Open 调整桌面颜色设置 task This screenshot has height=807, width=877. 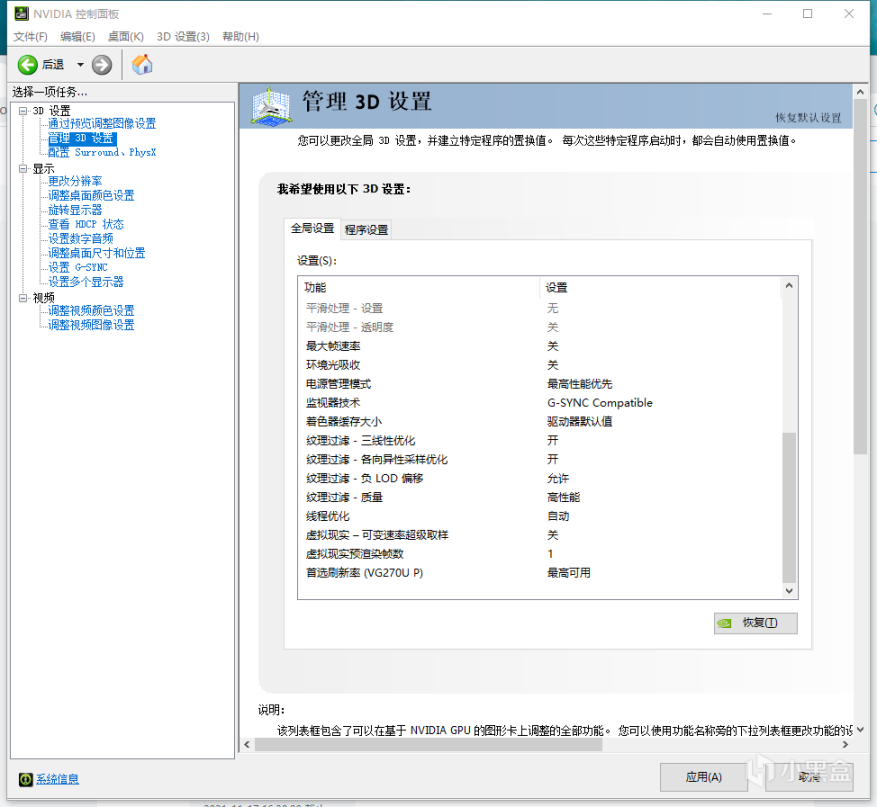click(x=91, y=196)
